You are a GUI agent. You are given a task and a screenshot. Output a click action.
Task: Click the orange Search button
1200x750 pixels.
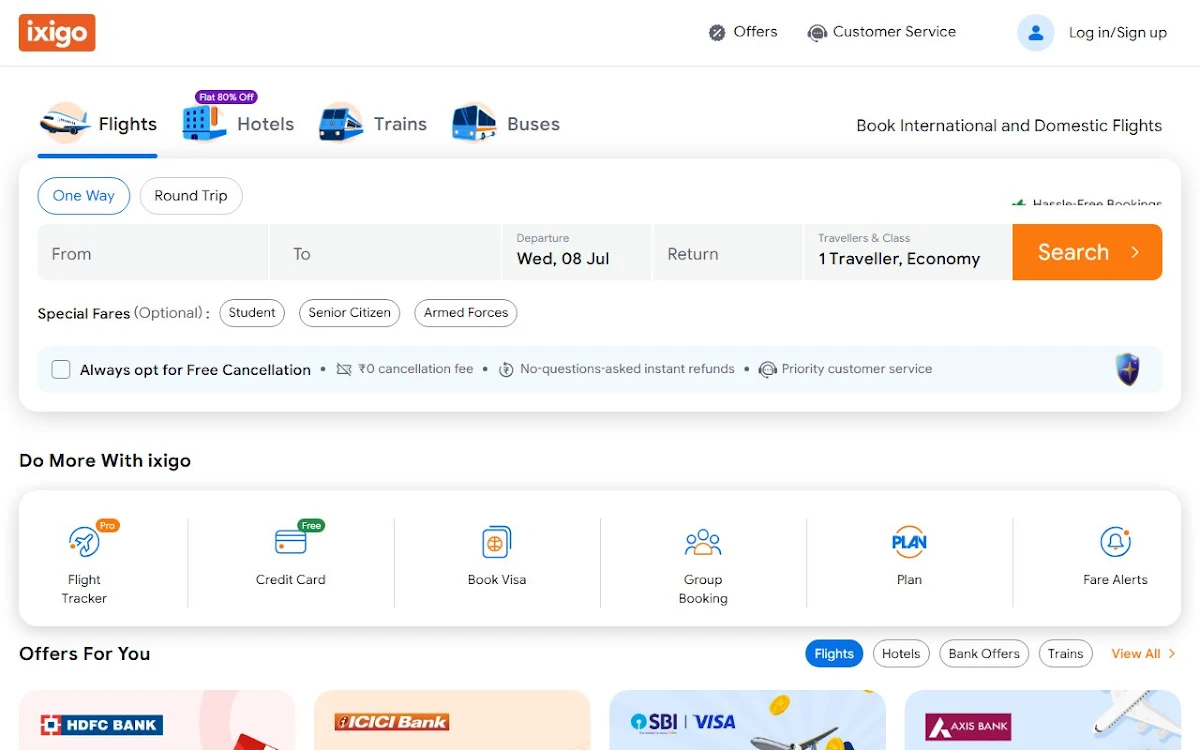click(x=1087, y=252)
